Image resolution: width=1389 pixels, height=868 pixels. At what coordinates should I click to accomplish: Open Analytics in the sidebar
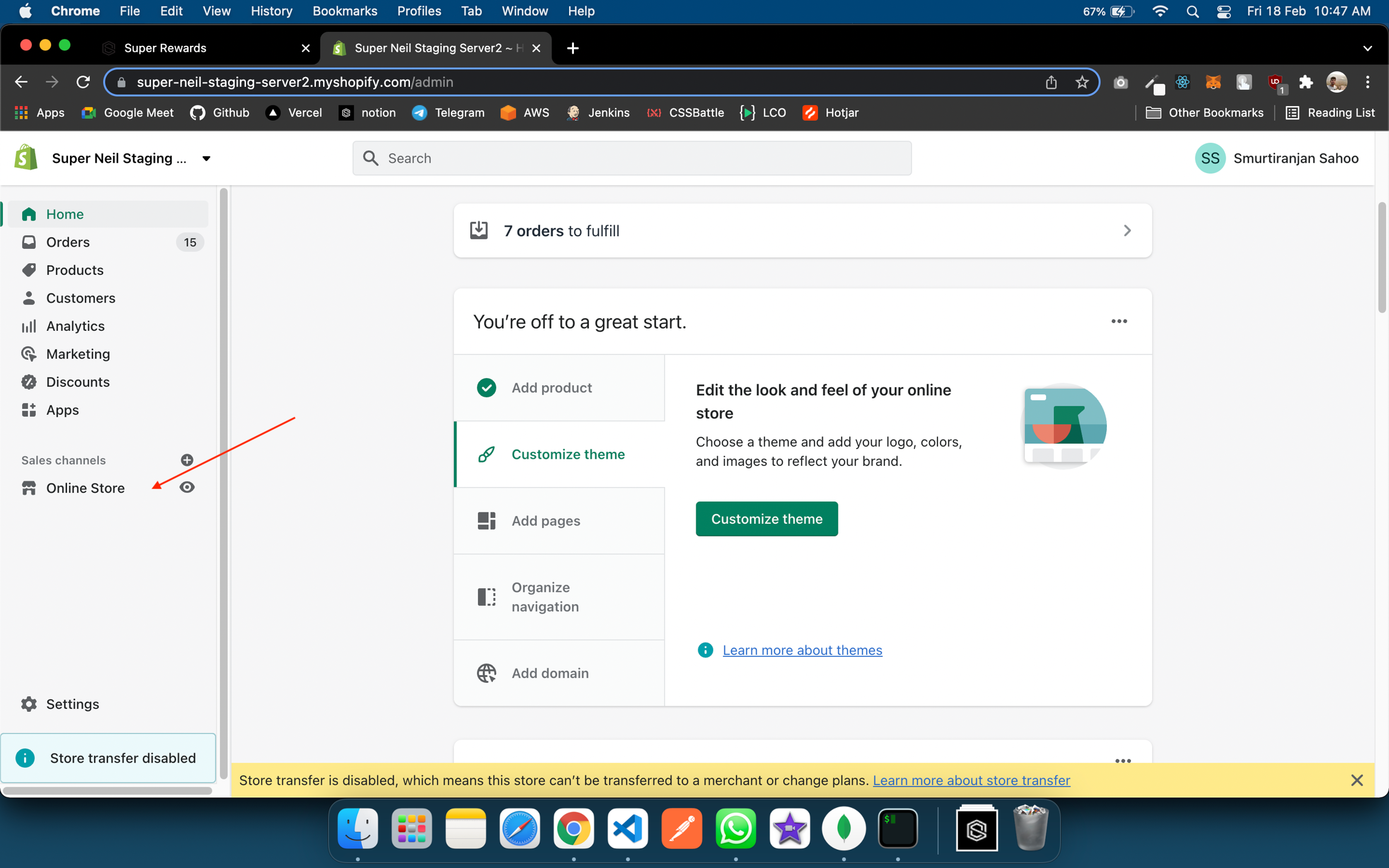pyautogui.click(x=75, y=326)
